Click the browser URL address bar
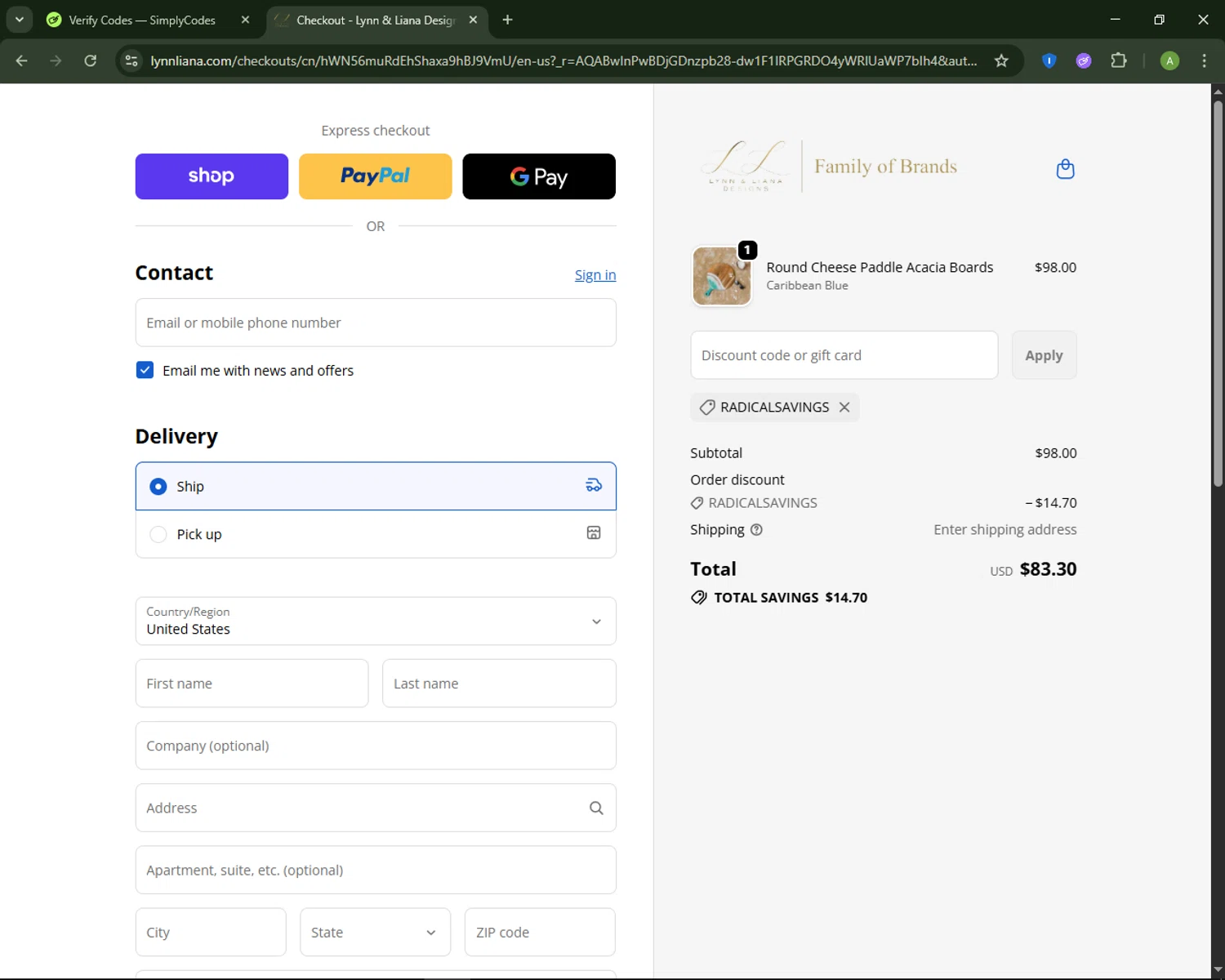This screenshot has height=980, width=1225. tap(563, 60)
